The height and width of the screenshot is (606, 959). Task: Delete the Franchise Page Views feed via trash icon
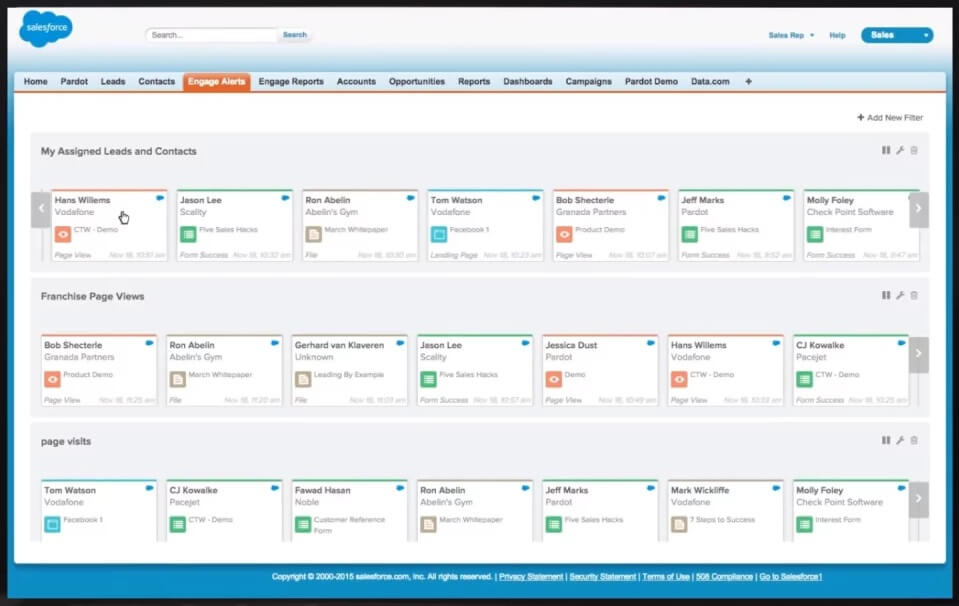tap(913, 295)
